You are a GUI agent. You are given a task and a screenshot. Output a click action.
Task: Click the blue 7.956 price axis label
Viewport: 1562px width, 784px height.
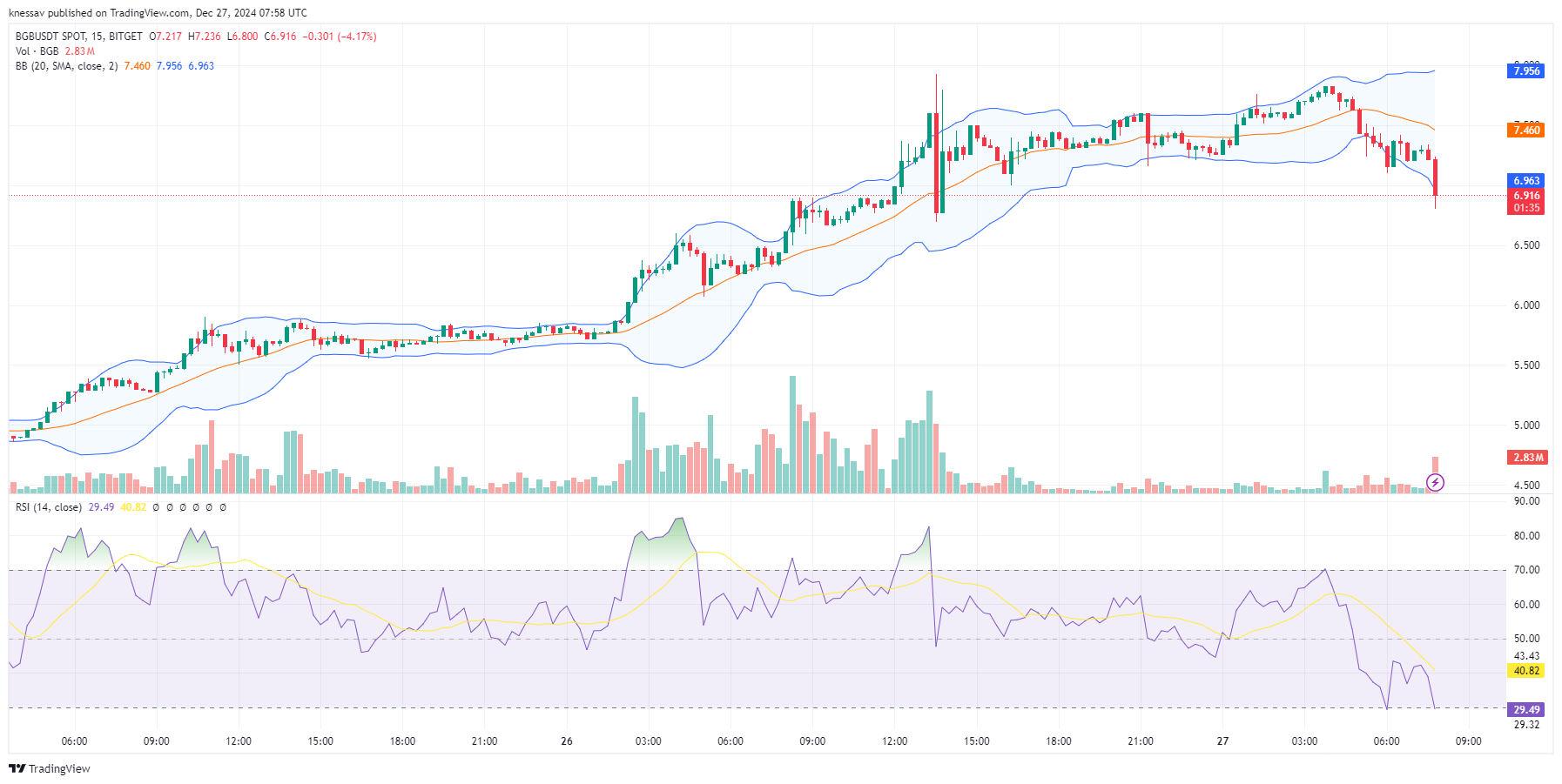click(x=1525, y=71)
